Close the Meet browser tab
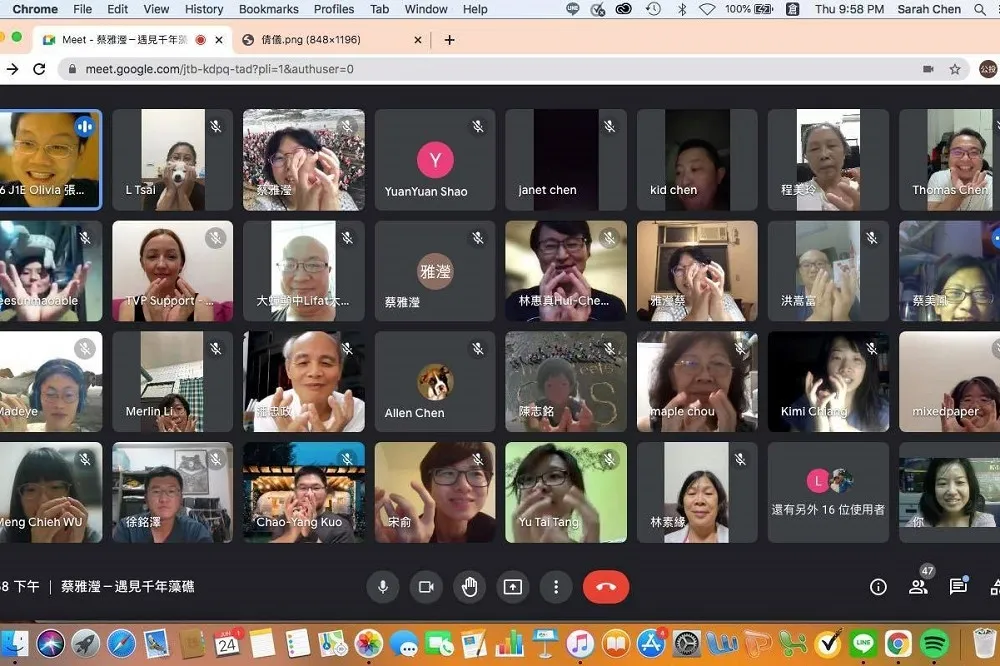The height and width of the screenshot is (666, 1000). point(219,40)
